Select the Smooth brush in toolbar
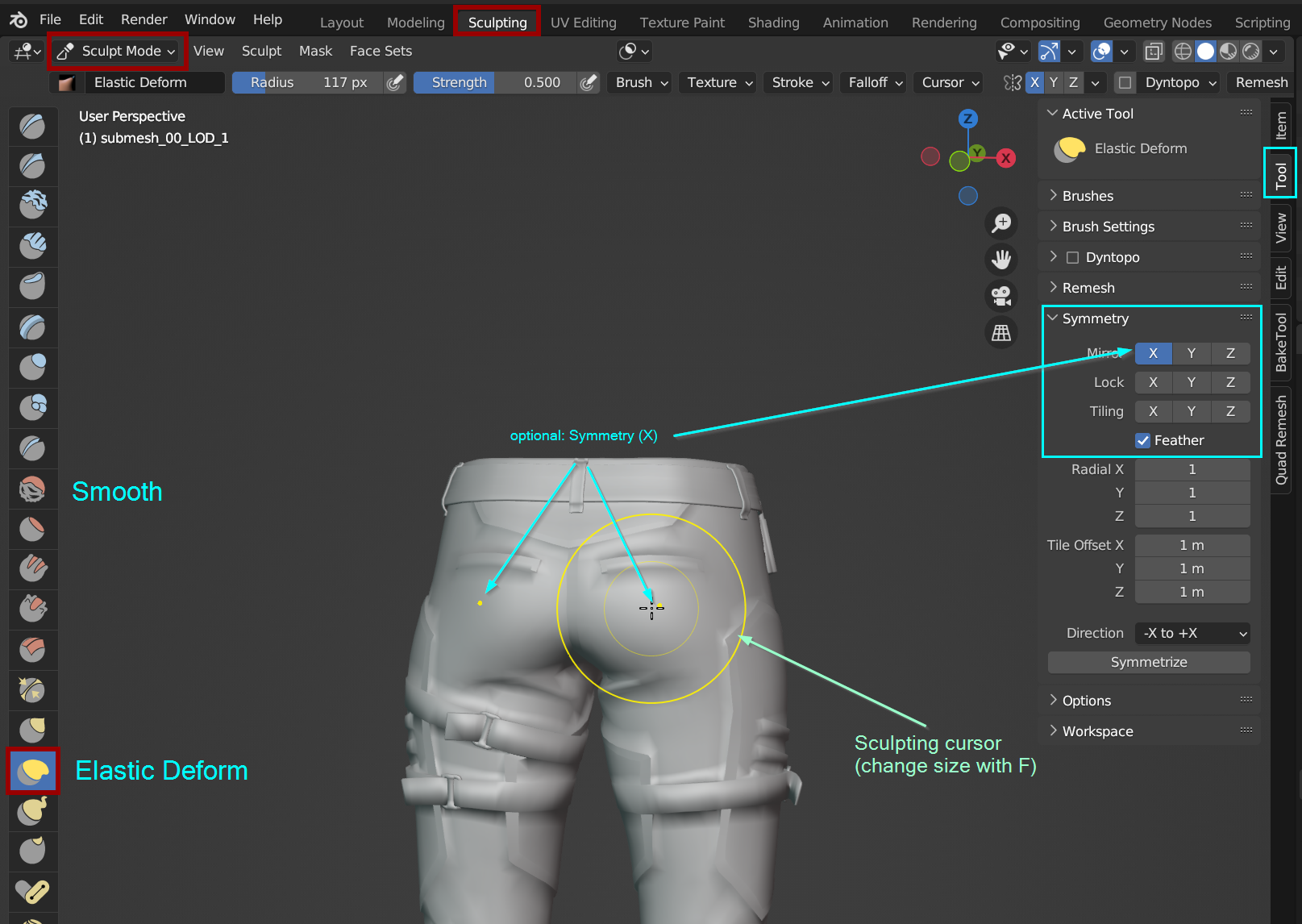 [33, 489]
